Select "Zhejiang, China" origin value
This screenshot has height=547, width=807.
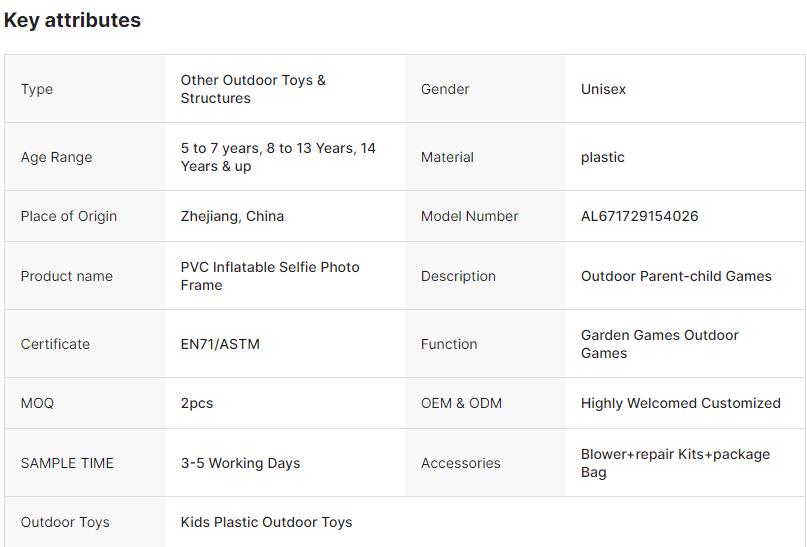(232, 216)
